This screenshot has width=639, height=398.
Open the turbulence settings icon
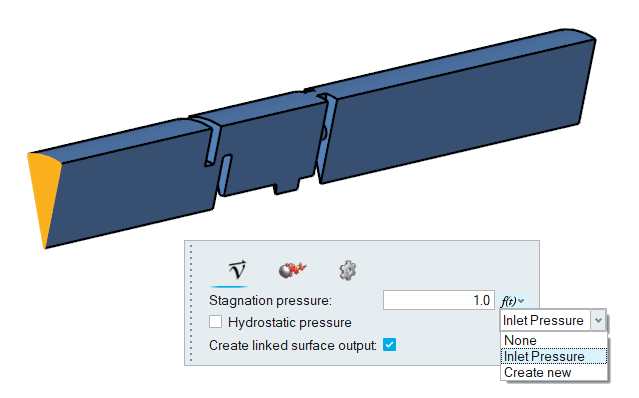click(293, 270)
